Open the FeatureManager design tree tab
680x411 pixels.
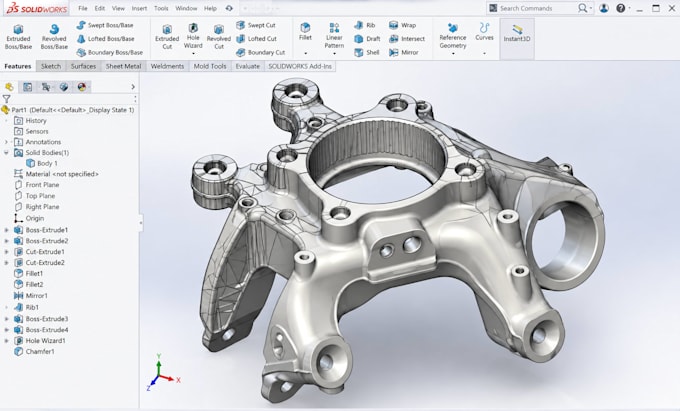click(x=9, y=87)
